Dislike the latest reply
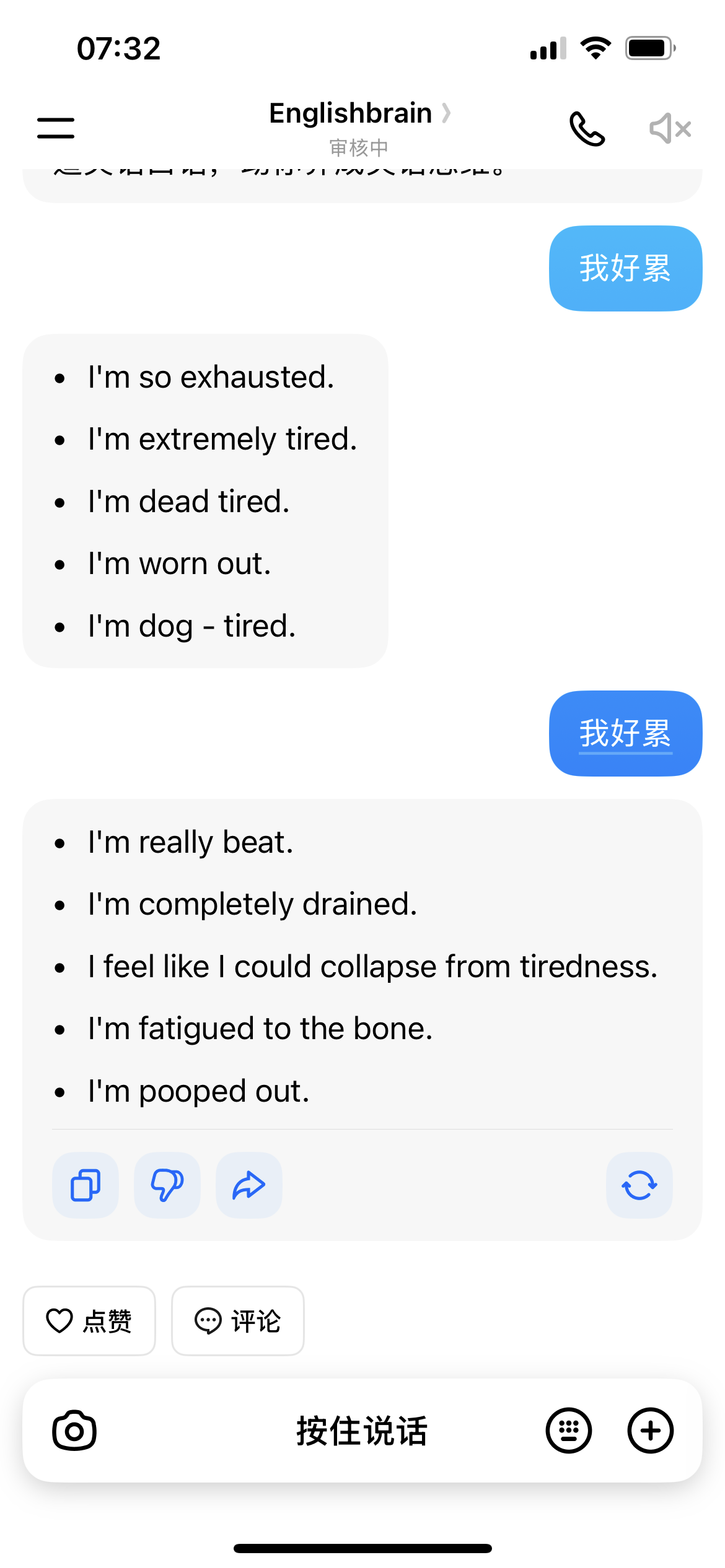 click(167, 1185)
